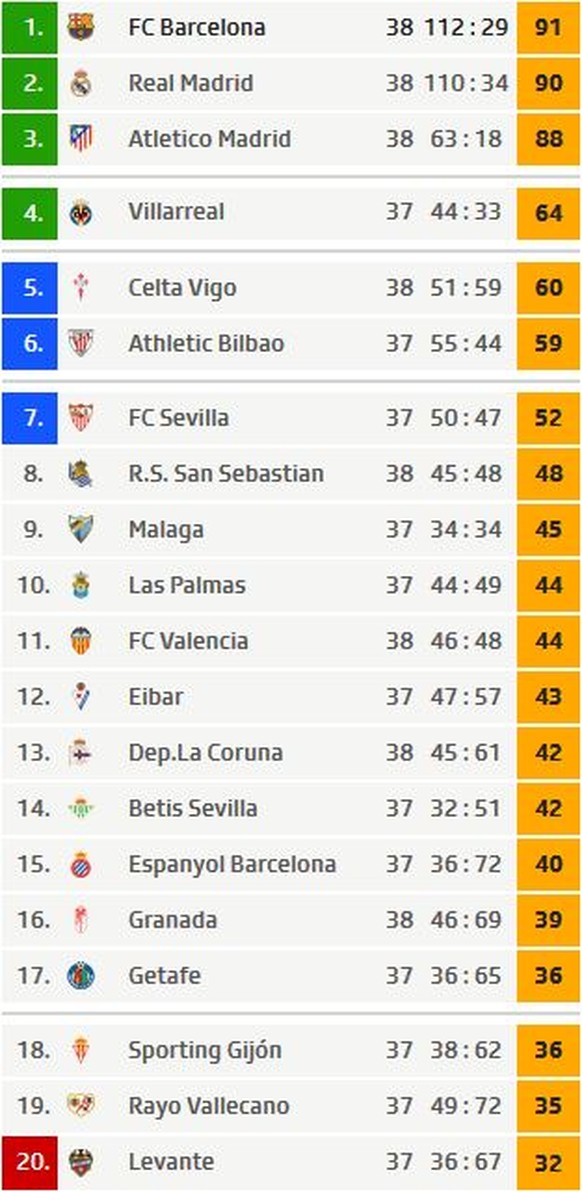Click the Espanyol Barcelona crest icon
Viewport: 582px width, 1192px height.
click(x=81, y=864)
